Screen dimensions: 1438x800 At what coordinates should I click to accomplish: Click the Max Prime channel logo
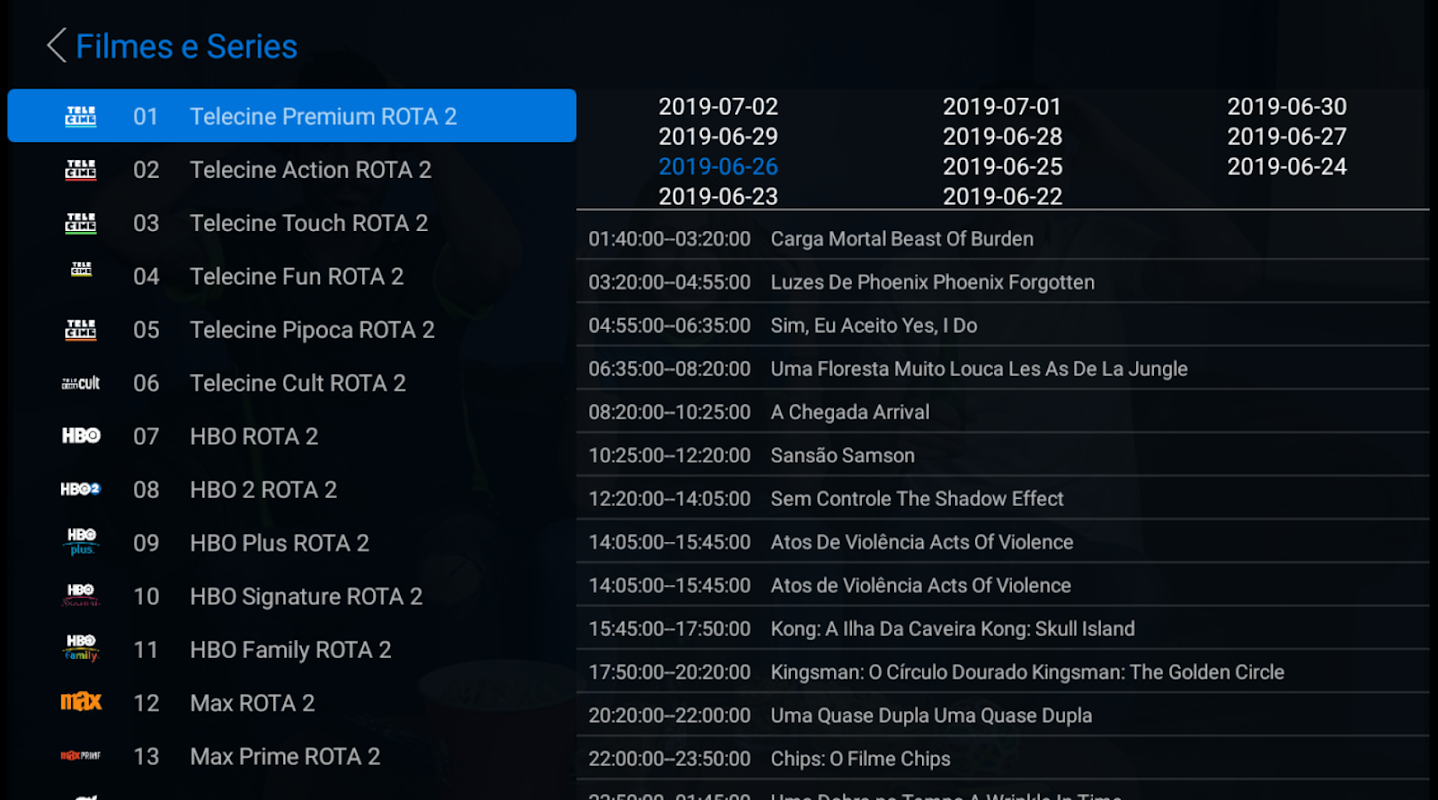coord(81,756)
